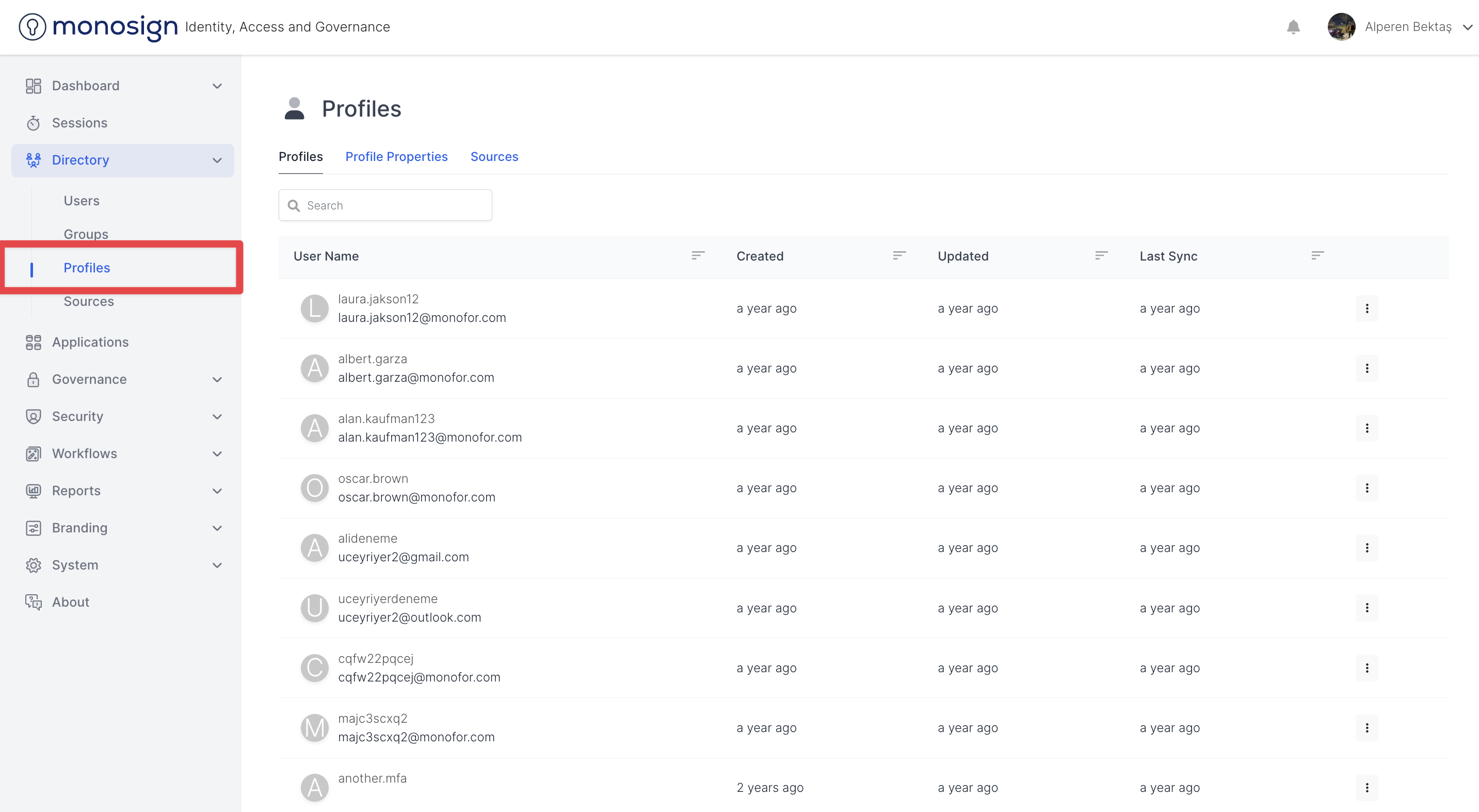Image resolution: width=1479 pixels, height=812 pixels.
Task: Click the monosign logo
Action: coord(98,27)
